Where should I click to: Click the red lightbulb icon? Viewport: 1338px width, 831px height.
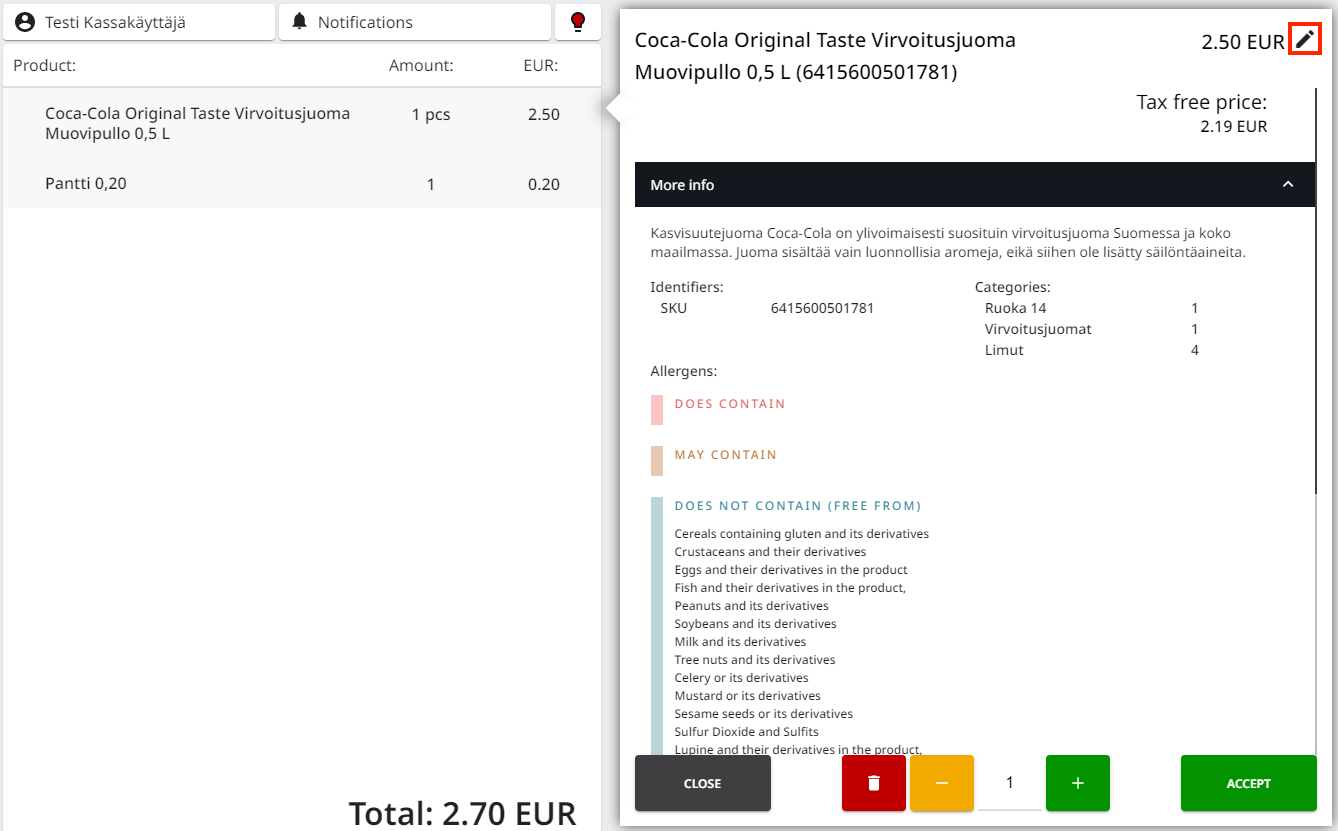(577, 22)
